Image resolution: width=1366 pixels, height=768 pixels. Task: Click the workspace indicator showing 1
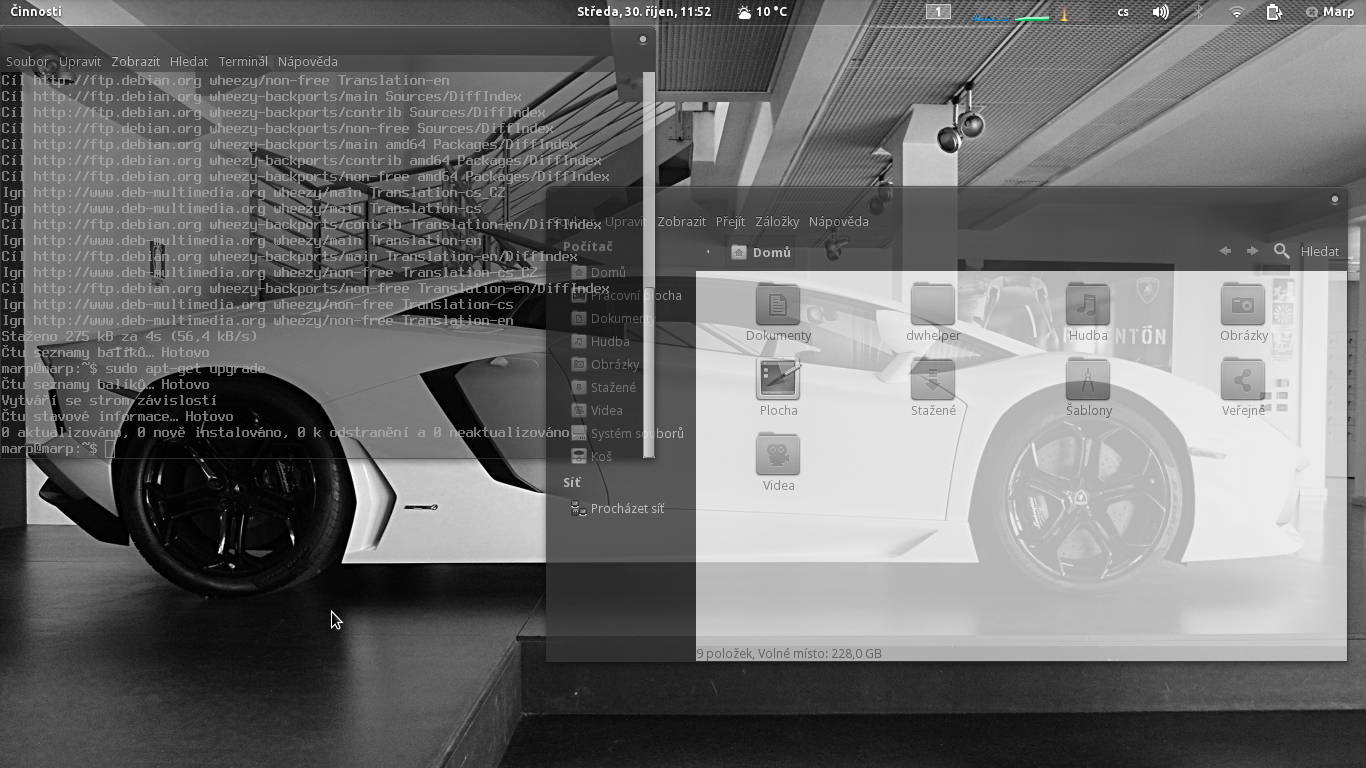click(x=938, y=12)
